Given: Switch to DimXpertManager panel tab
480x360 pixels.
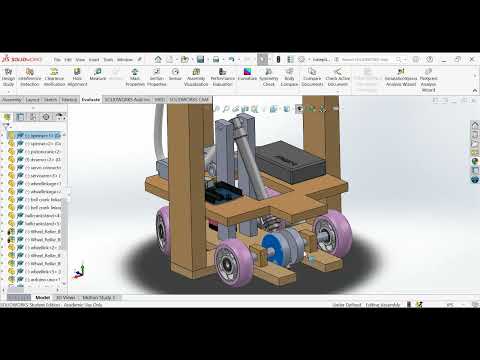Looking at the screenshot, I should [46, 117].
